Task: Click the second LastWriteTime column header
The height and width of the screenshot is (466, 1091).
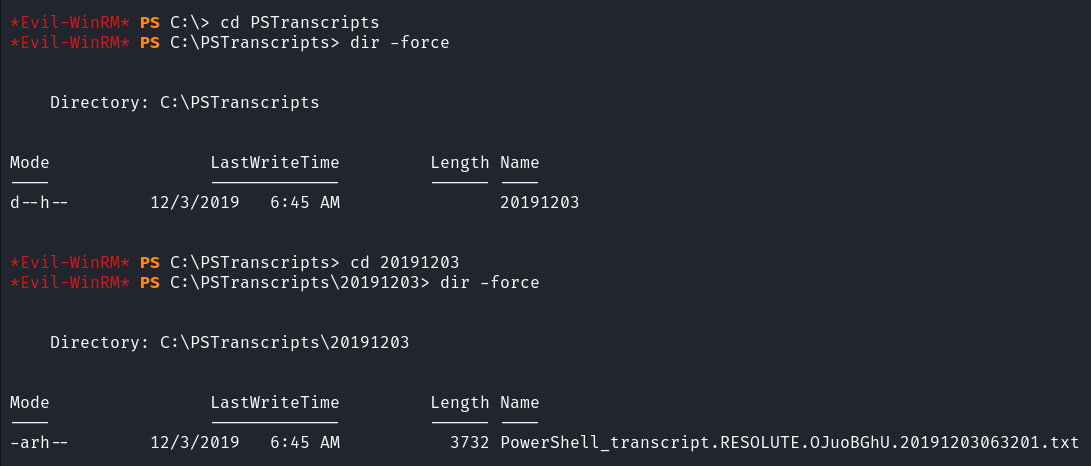Action: (x=275, y=403)
